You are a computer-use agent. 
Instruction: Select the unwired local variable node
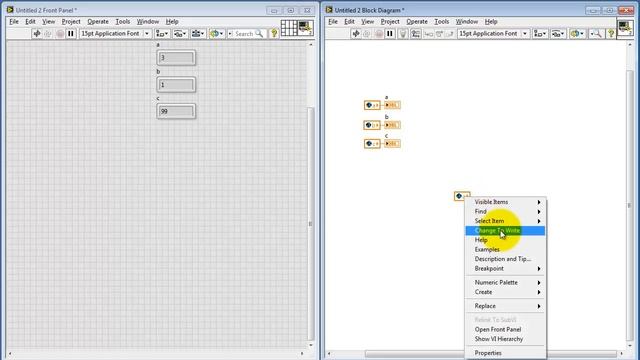[462, 196]
